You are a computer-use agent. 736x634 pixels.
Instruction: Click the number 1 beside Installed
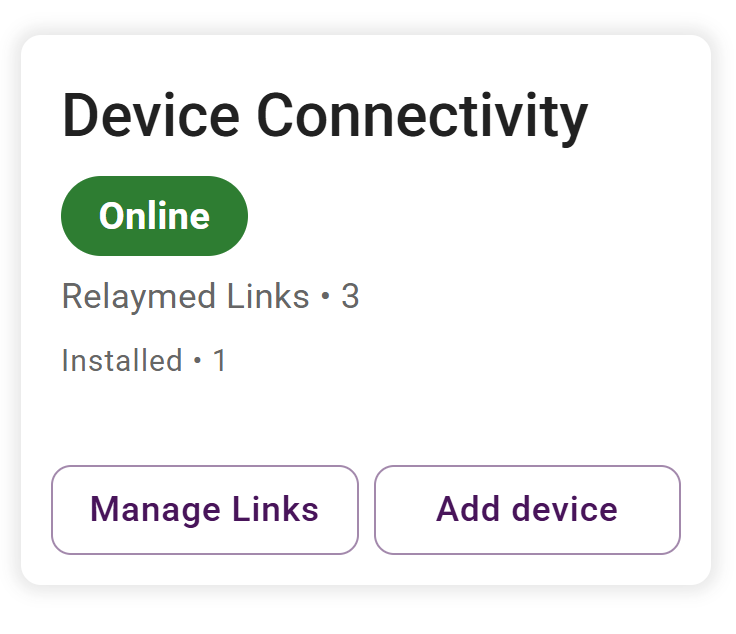[220, 360]
